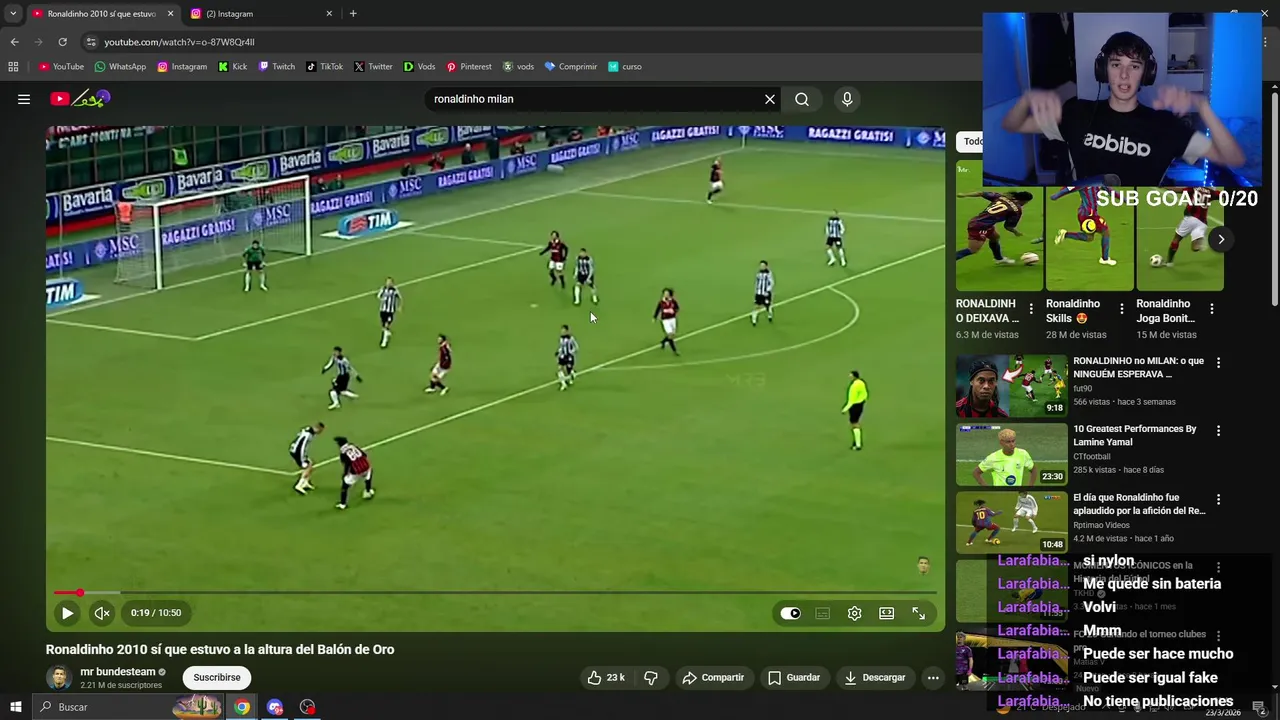The width and height of the screenshot is (1280, 720).
Task: Start voice search with the microphone
Action: tap(847, 99)
